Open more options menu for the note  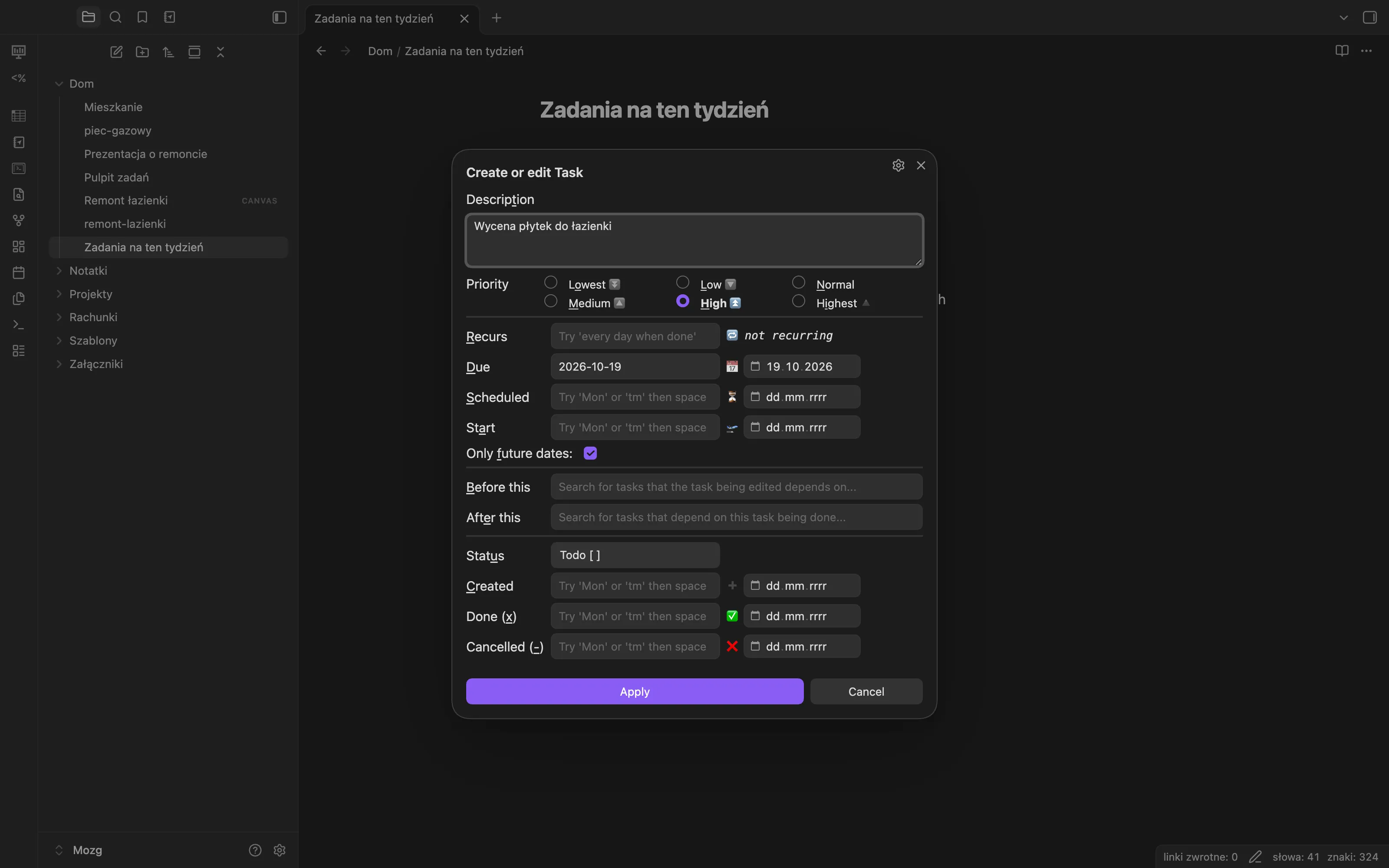coord(1366,50)
